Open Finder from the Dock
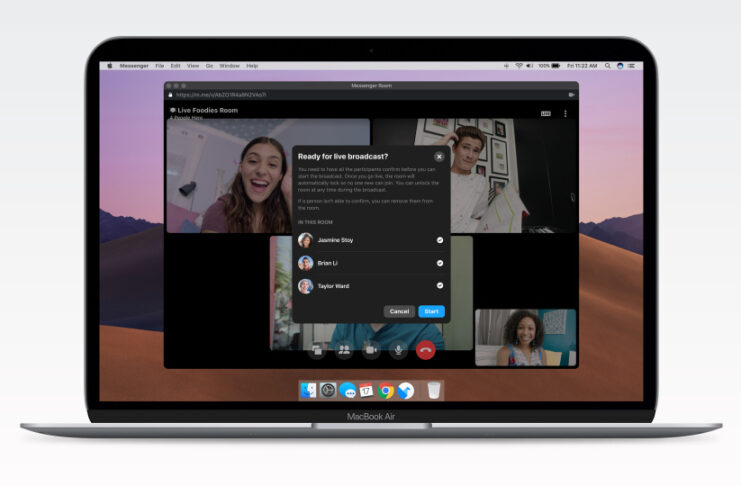Screen dimensions: 741x486 [308, 391]
